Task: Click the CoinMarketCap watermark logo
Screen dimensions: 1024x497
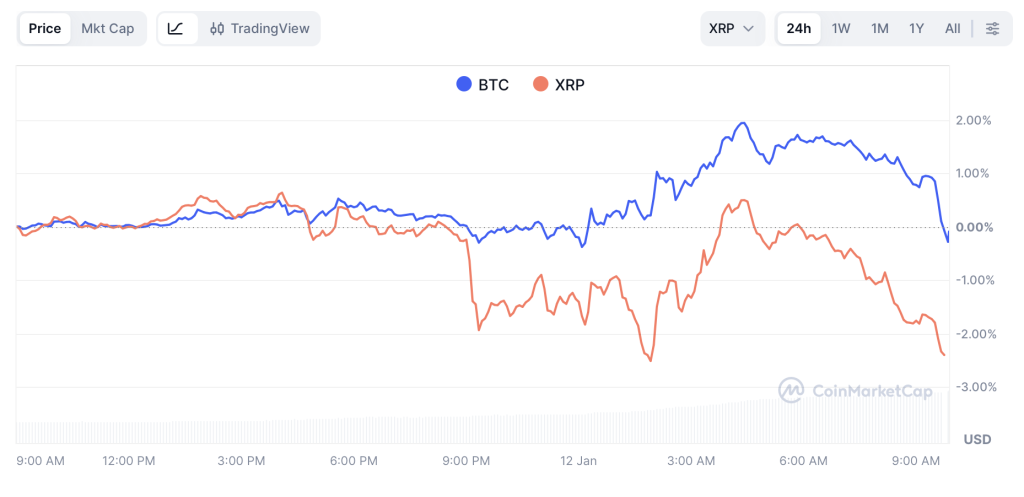Action: [x=791, y=390]
